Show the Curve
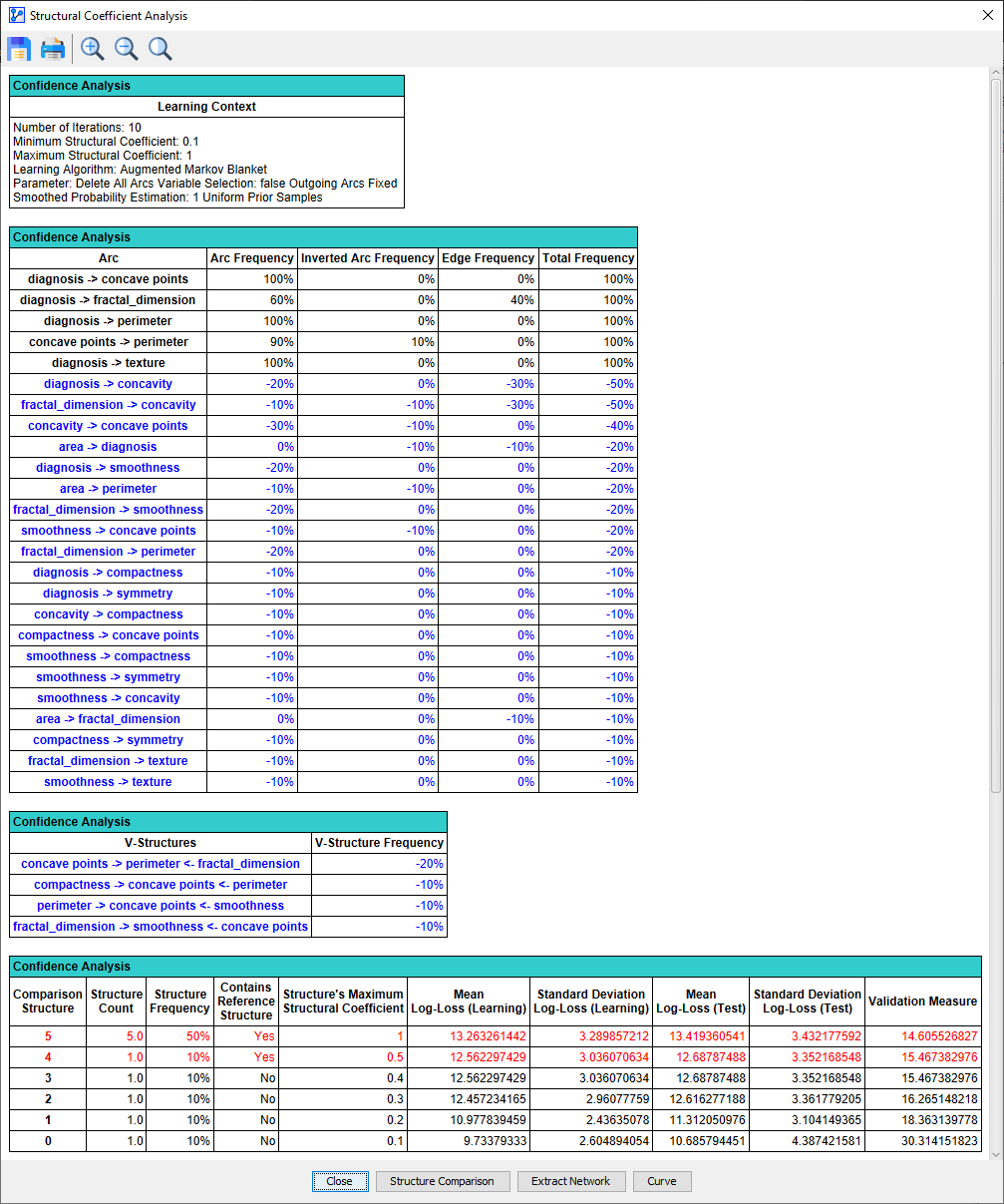Image resolution: width=1004 pixels, height=1204 pixels. [x=662, y=1181]
